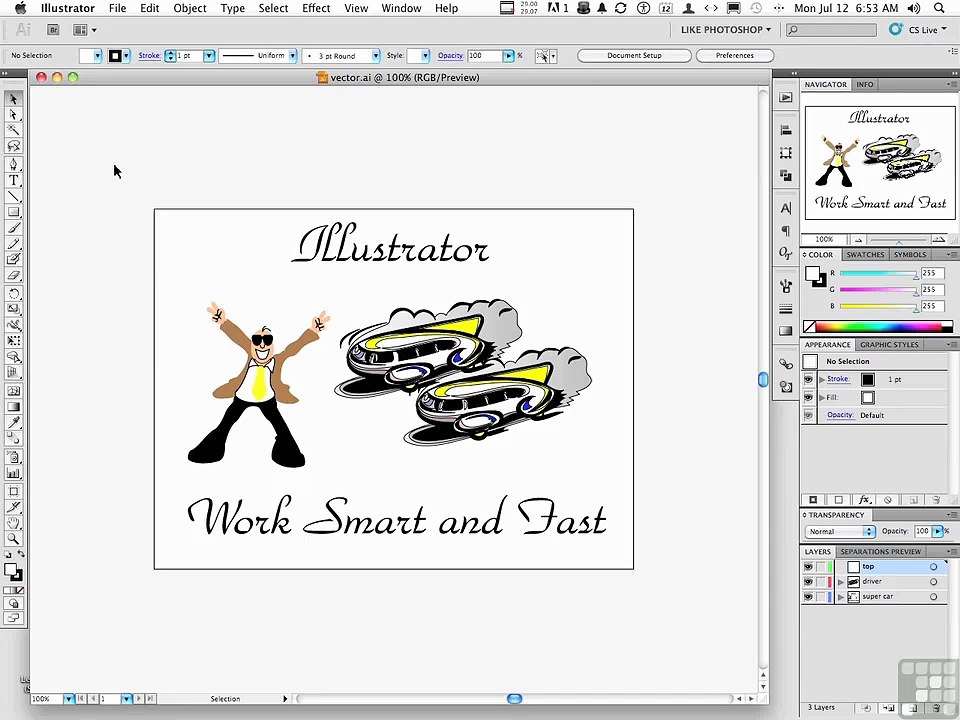
Task: Toggle lock for the super car layer
Action: click(820, 597)
